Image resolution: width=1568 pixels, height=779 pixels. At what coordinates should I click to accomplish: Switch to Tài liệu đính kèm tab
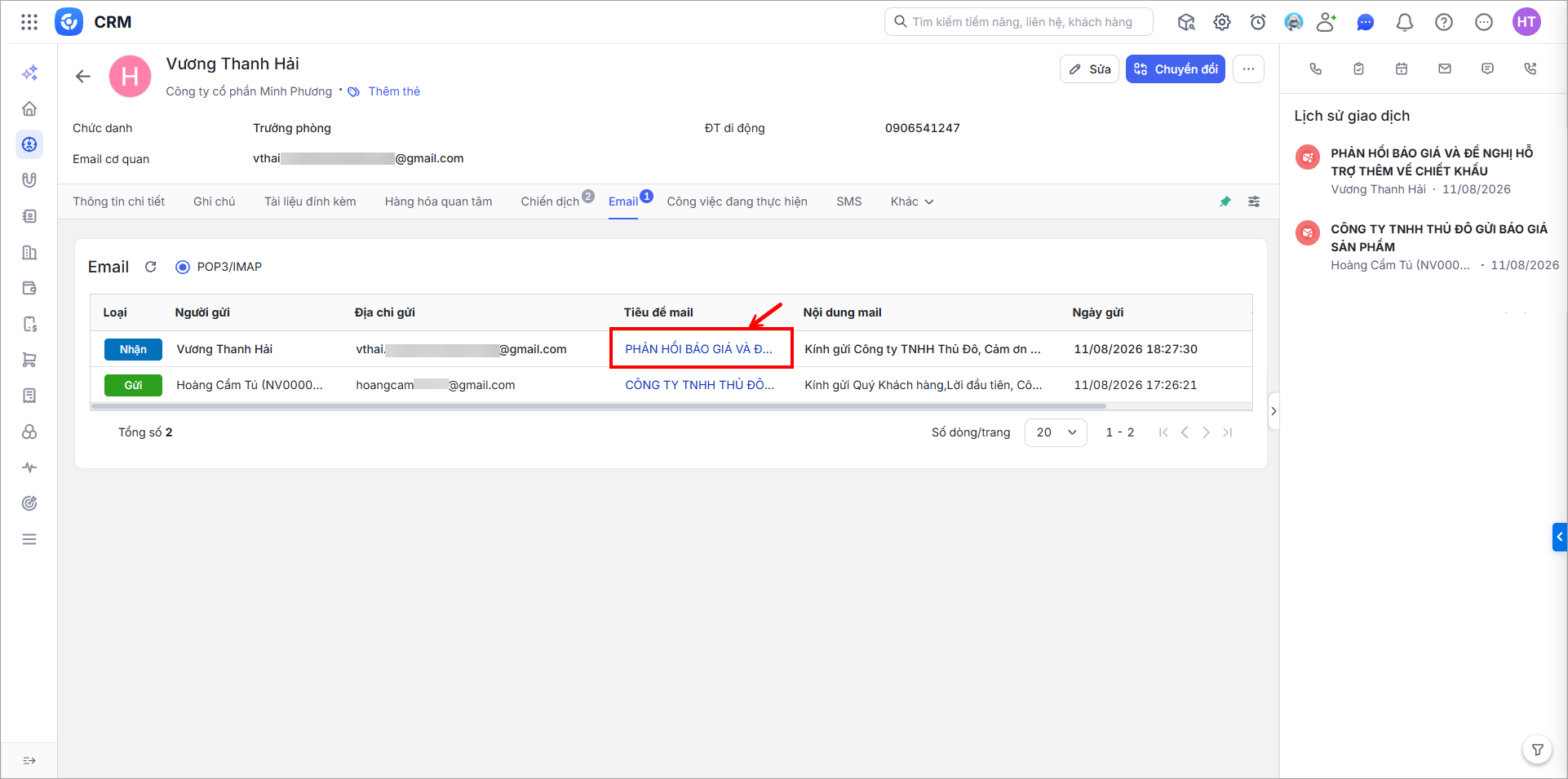310,201
